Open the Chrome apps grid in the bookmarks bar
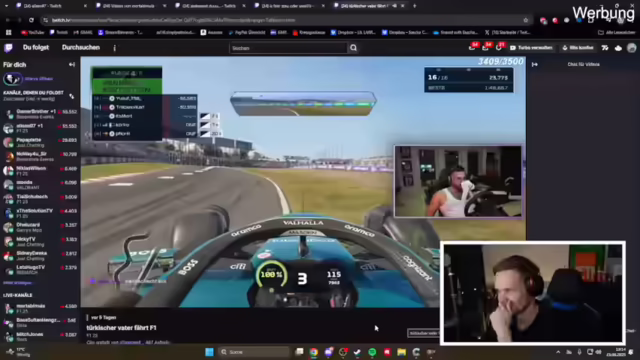 (x=9, y=32)
